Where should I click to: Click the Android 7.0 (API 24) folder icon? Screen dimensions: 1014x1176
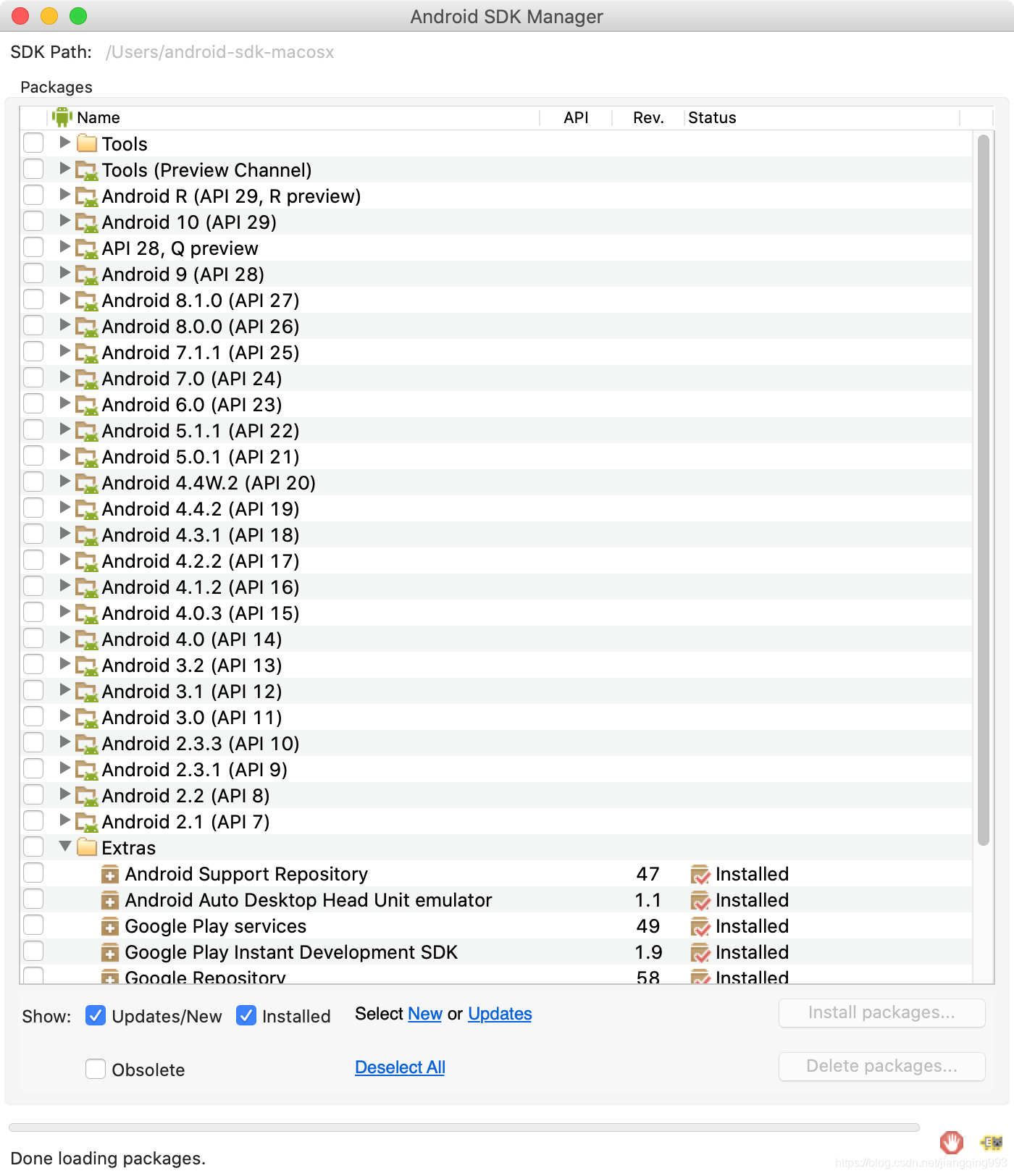click(x=87, y=379)
